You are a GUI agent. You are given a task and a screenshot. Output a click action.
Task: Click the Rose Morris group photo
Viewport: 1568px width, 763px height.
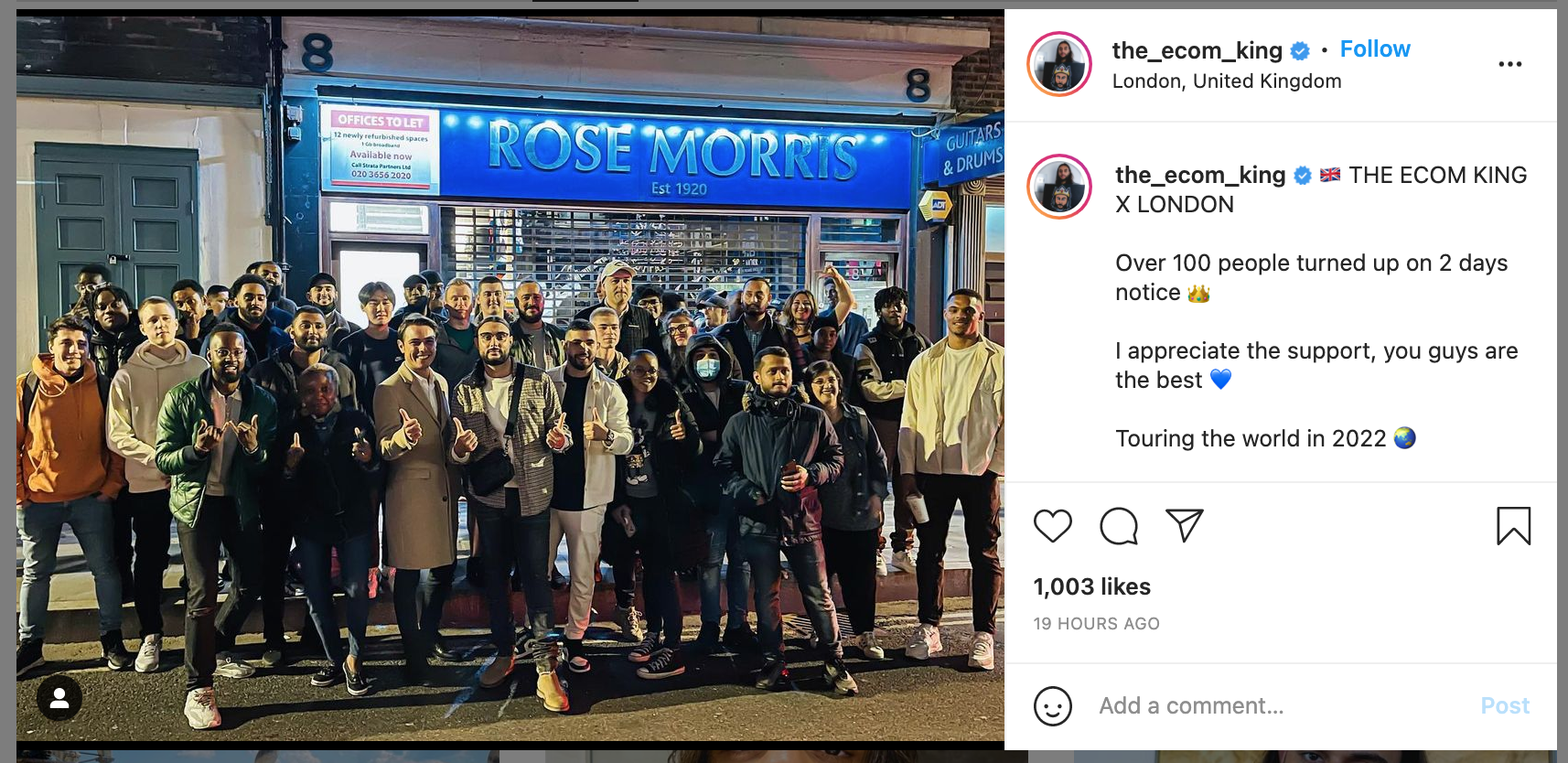pyautogui.click(x=510, y=375)
